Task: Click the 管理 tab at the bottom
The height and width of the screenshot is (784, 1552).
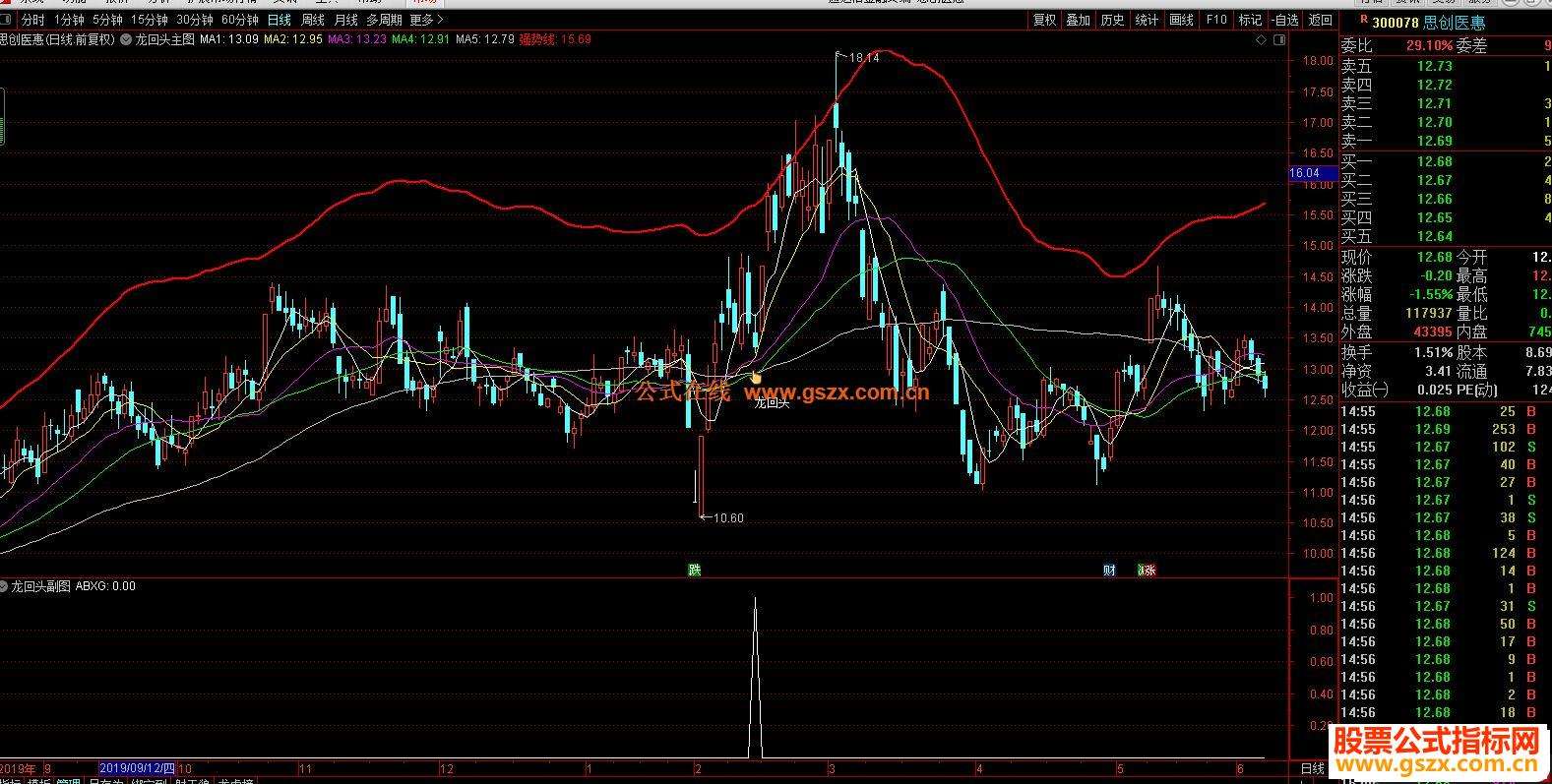Action: click(x=68, y=781)
